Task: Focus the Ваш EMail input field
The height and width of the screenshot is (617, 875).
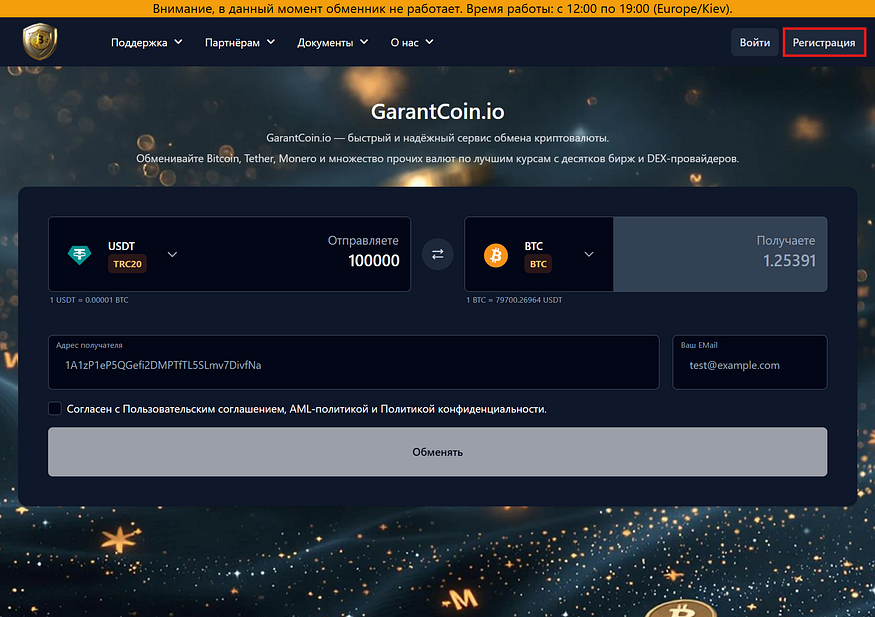Action: (x=749, y=362)
